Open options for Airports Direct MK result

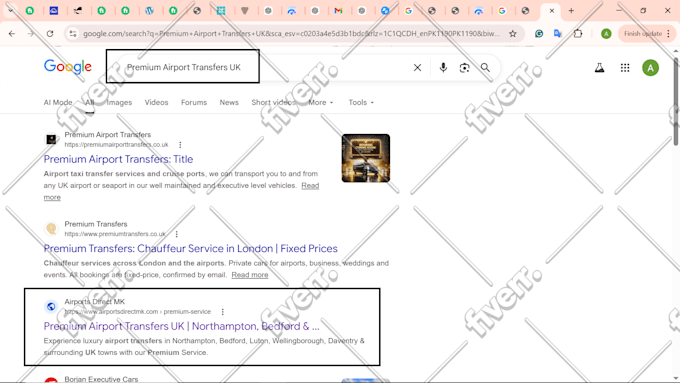click(x=222, y=311)
